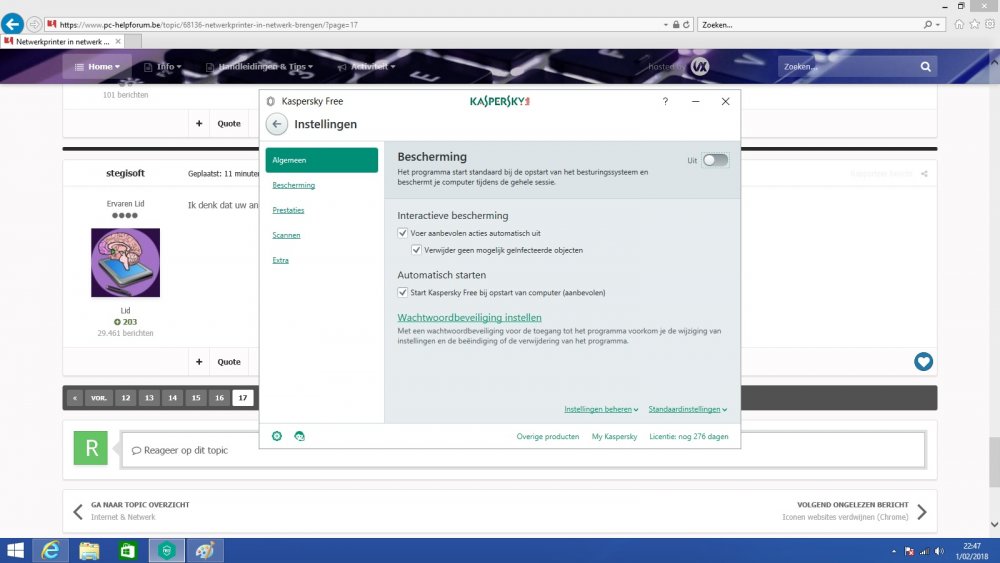Toggle the Bescherming switch on

715,160
